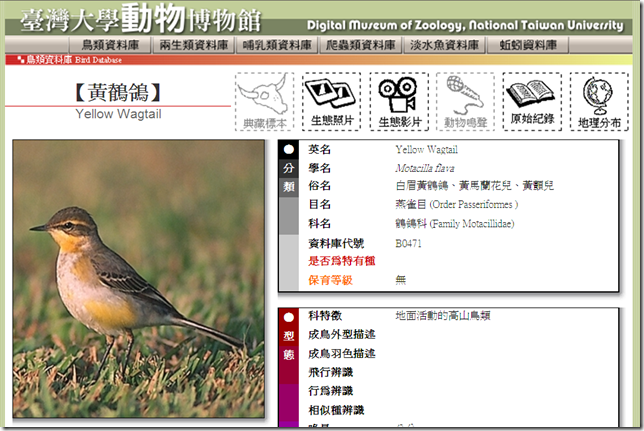
Task: Click the 科特徵 label
Action: tap(325, 316)
